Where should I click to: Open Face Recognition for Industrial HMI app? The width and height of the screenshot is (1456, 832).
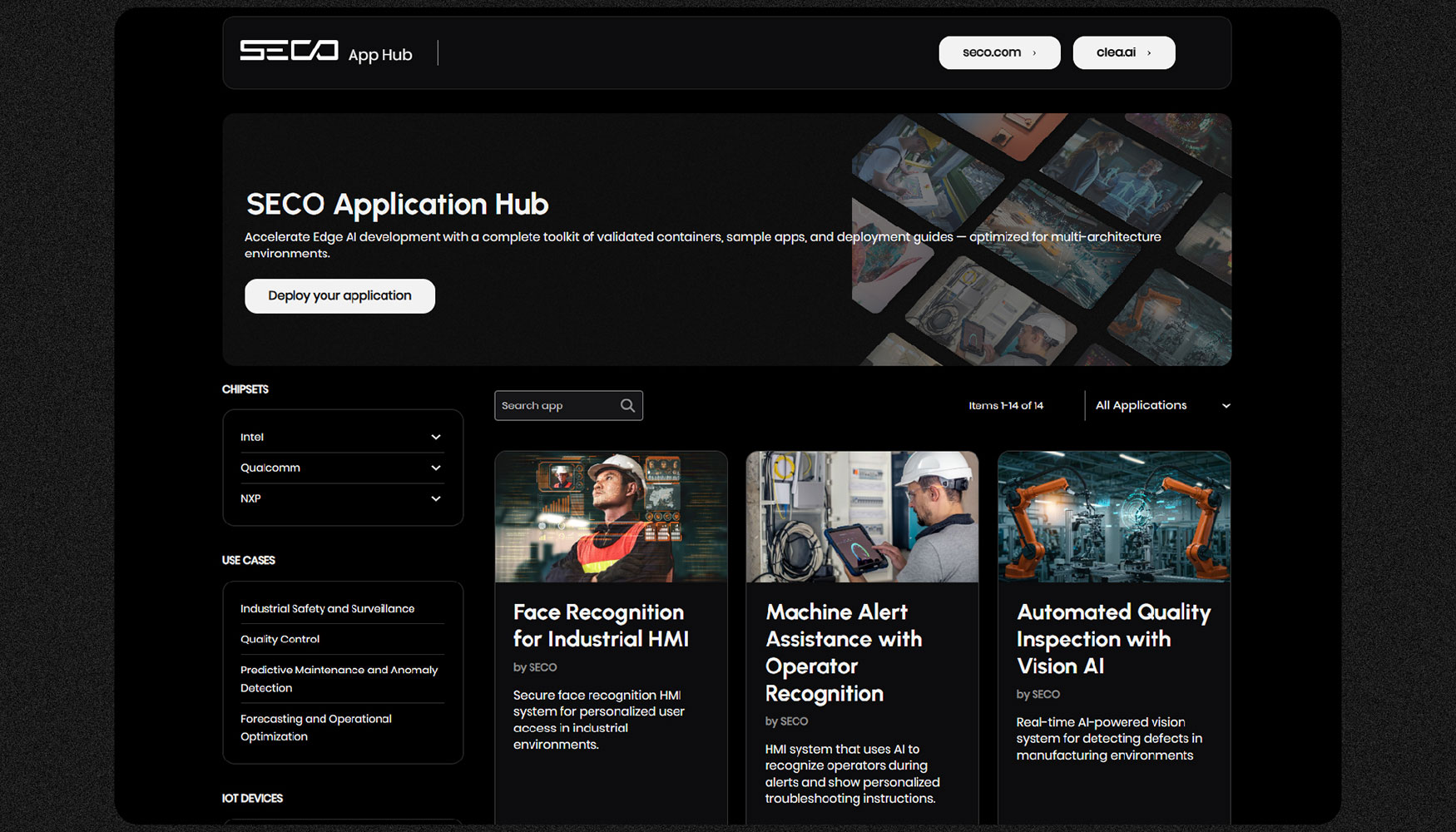[x=611, y=625]
